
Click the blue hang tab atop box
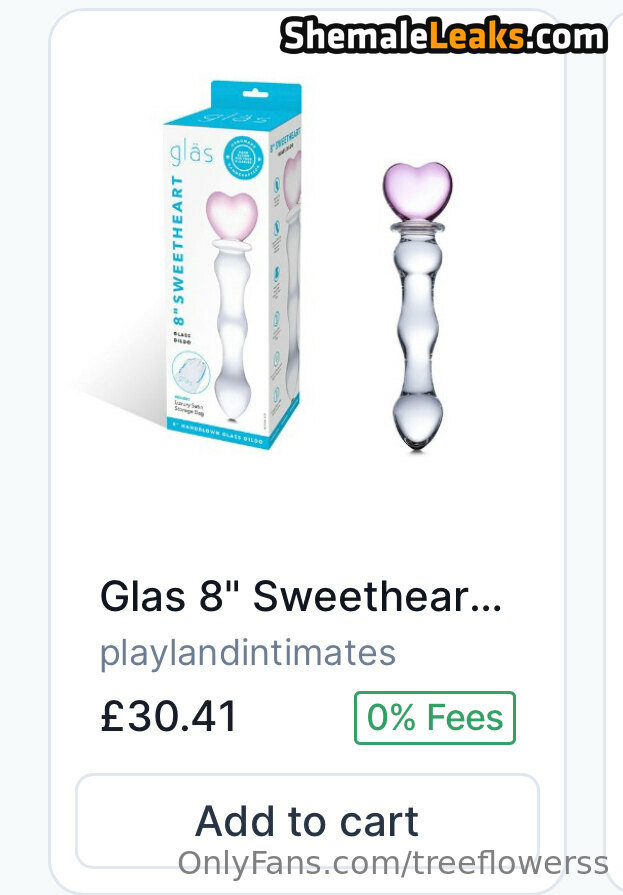256,98
